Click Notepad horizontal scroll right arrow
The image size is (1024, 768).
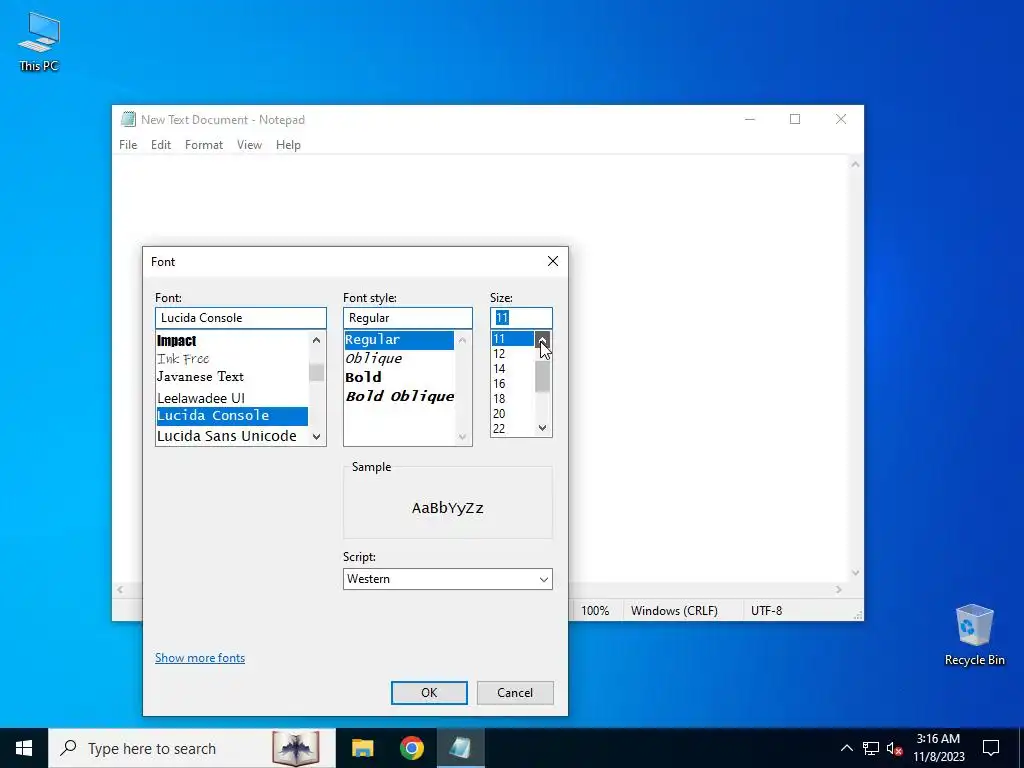pyautogui.click(x=839, y=590)
